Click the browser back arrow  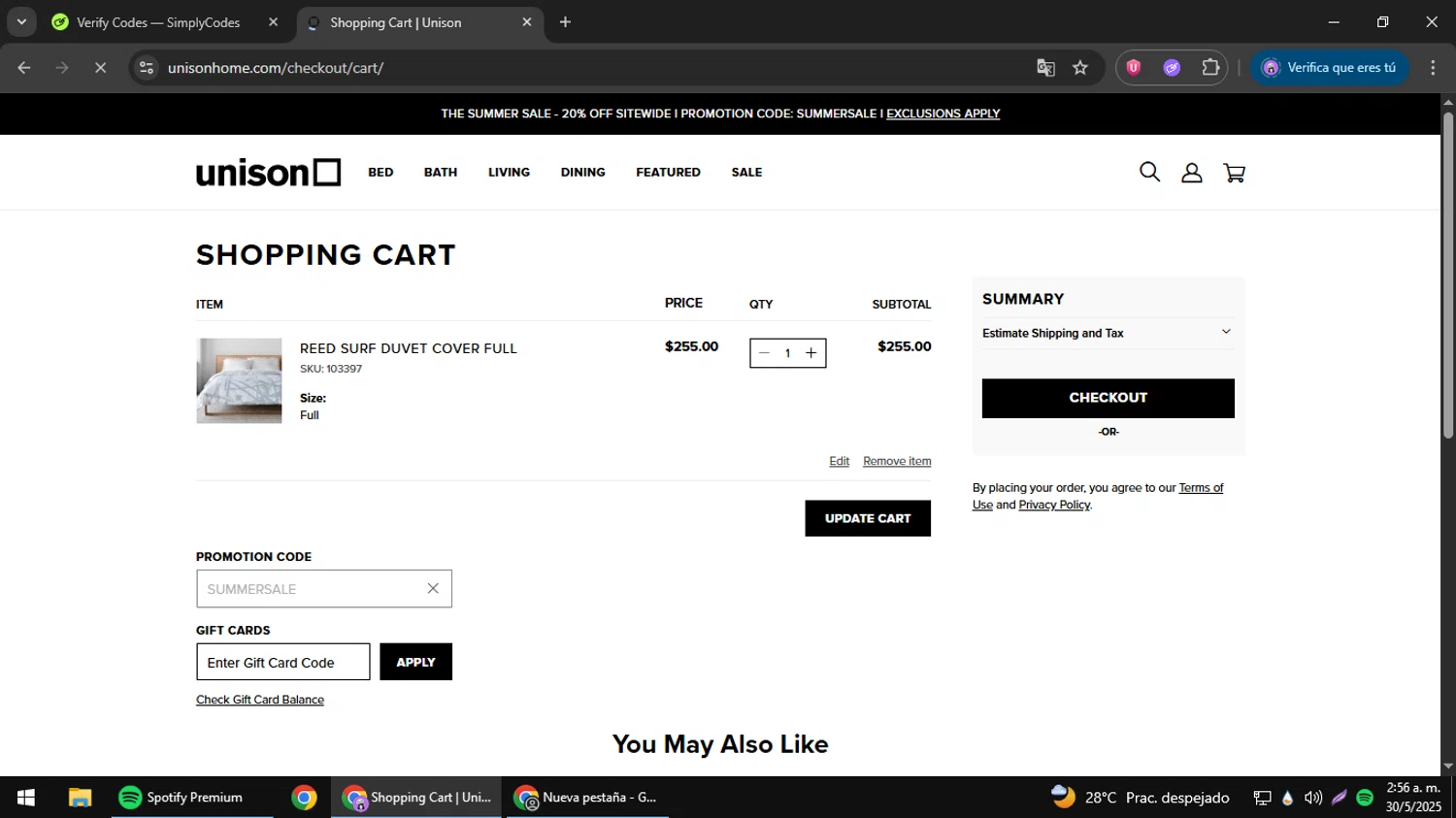[x=24, y=68]
